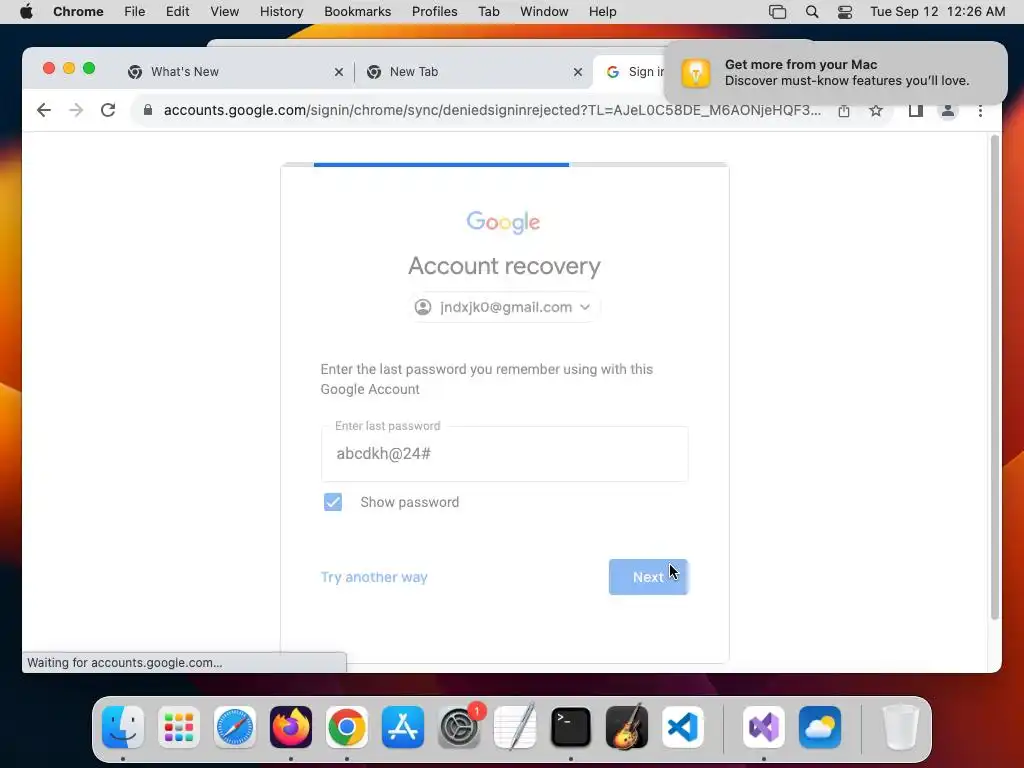Open the Apple menu
The height and width of the screenshot is (768, 1024).
(26, 11)
